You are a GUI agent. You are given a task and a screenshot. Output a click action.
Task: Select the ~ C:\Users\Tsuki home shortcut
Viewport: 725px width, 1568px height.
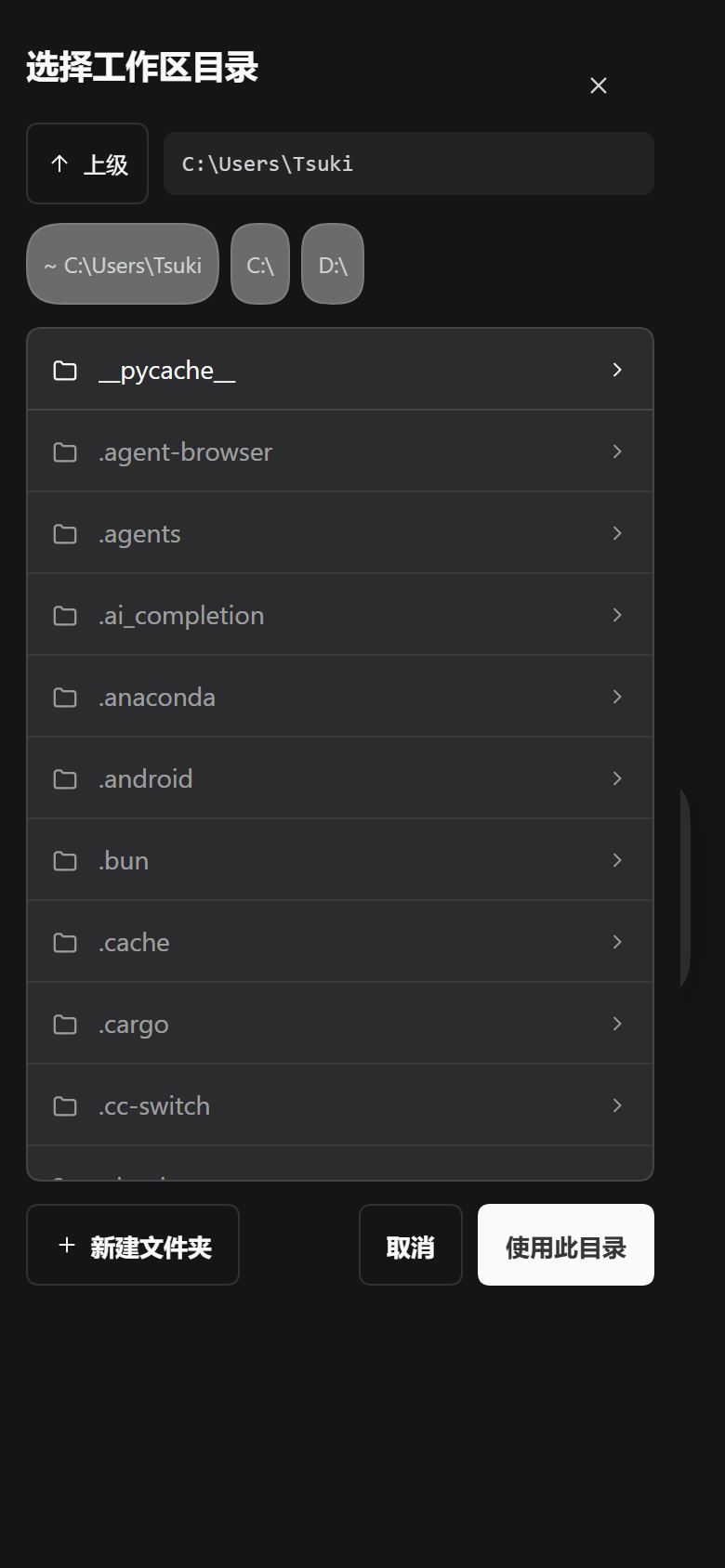point(123,264)
